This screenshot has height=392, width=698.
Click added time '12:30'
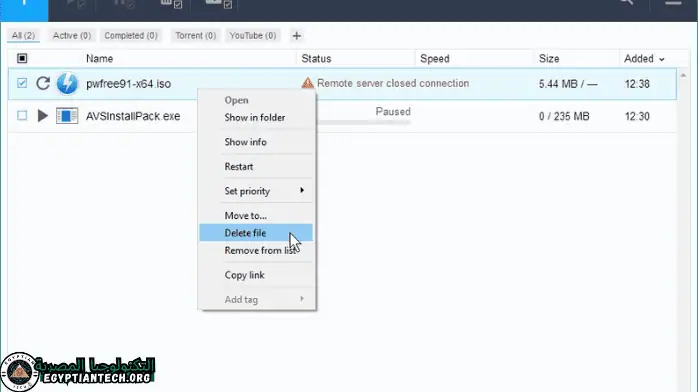(637, 116)
